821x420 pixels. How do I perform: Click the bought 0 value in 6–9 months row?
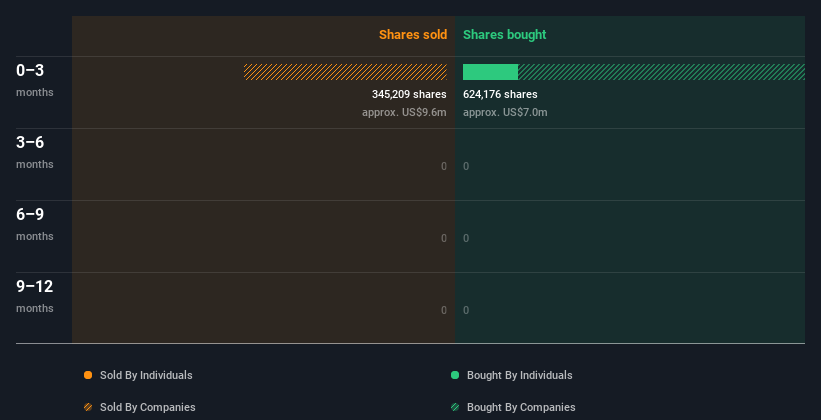click(x=466, y=238)
